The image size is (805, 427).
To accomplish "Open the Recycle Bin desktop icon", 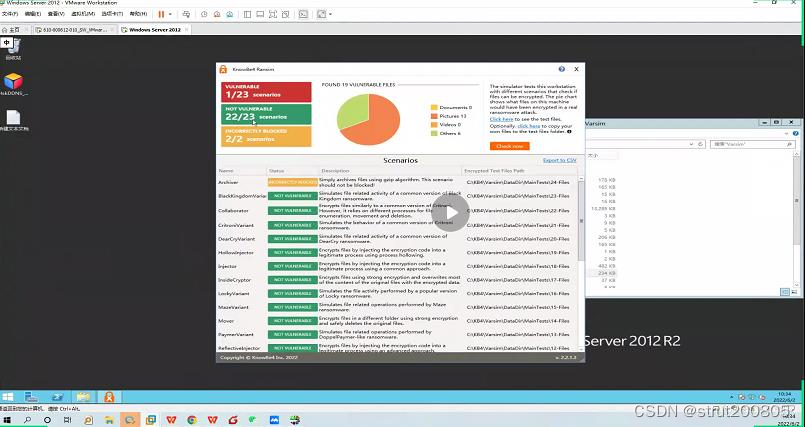I will click(12, 46).
